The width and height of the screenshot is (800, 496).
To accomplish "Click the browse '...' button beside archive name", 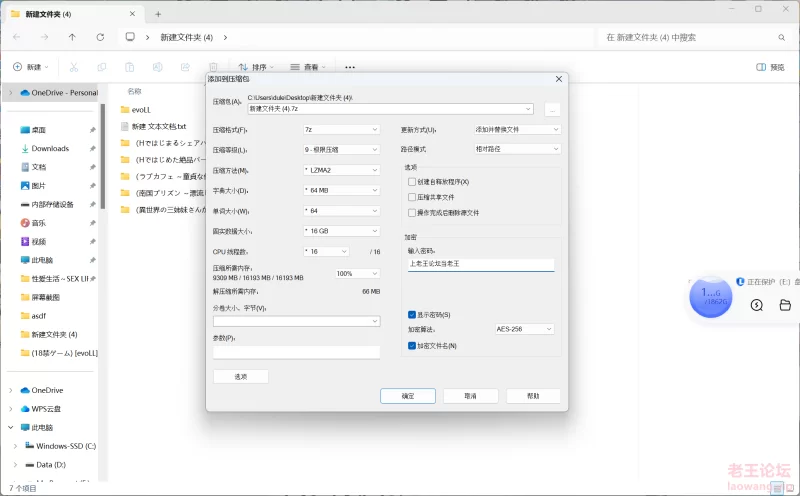I will pyautogui.click(x=552, y=109).
